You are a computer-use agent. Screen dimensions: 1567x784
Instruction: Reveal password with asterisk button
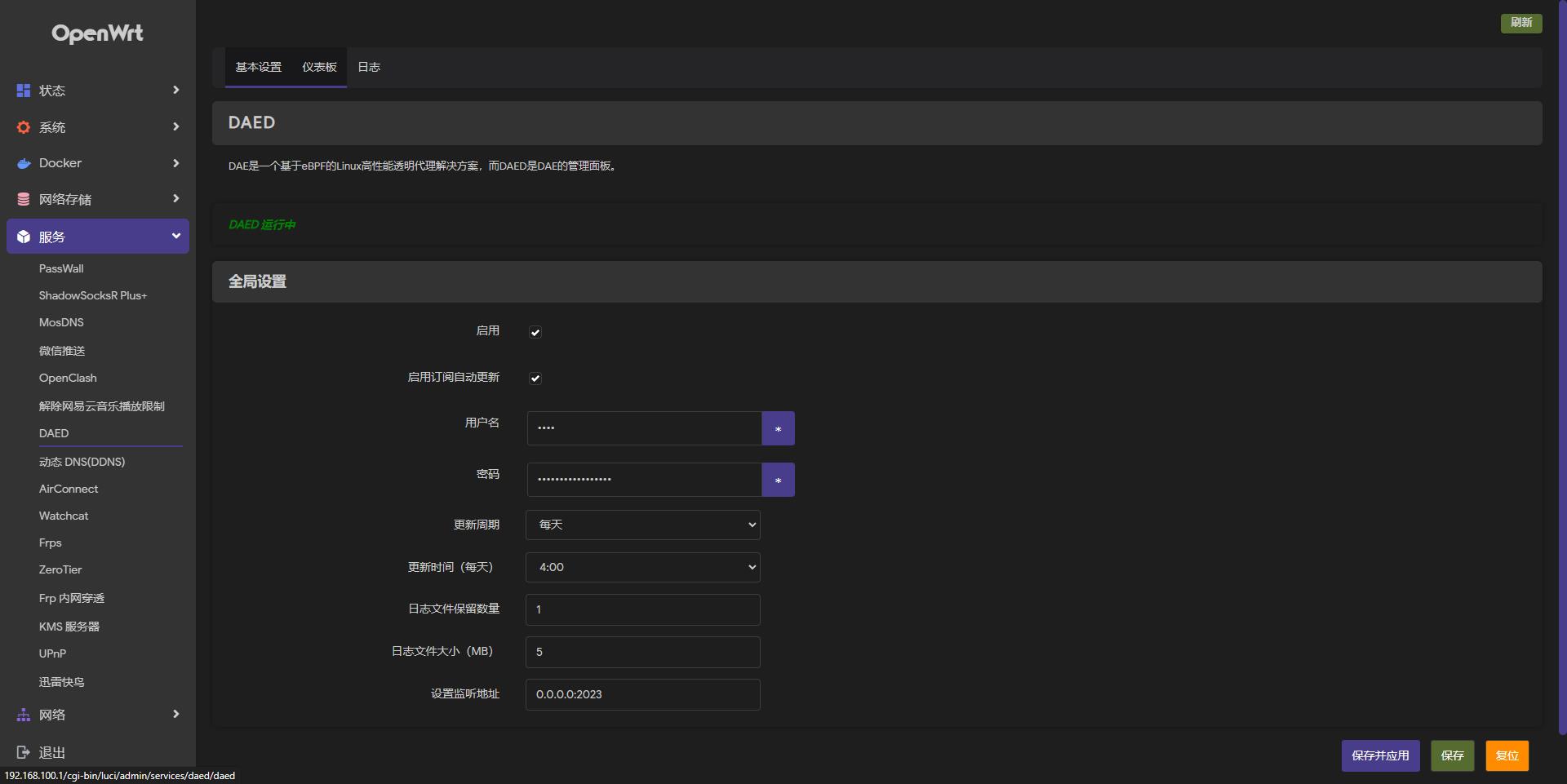tap(778, 480)
